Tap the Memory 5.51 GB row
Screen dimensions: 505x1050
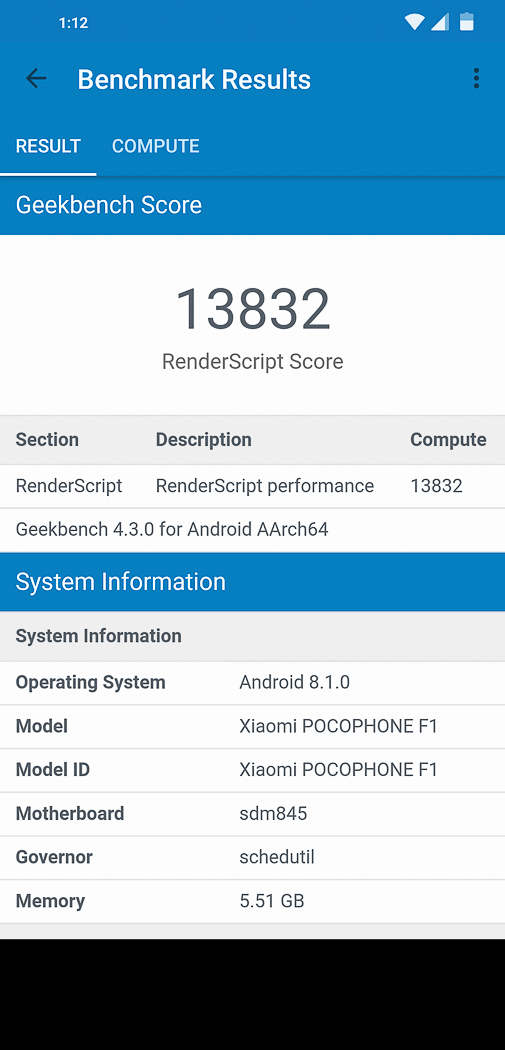pos(252,901)
